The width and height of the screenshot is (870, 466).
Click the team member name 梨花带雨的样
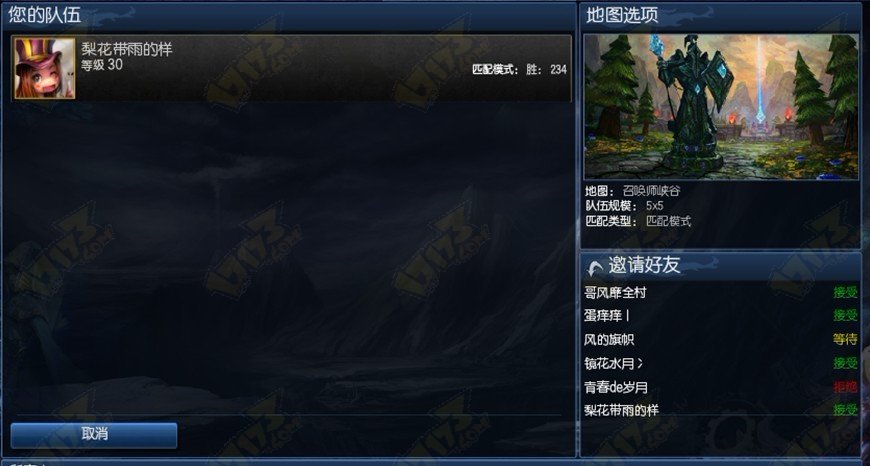click(x=127, y=49)
